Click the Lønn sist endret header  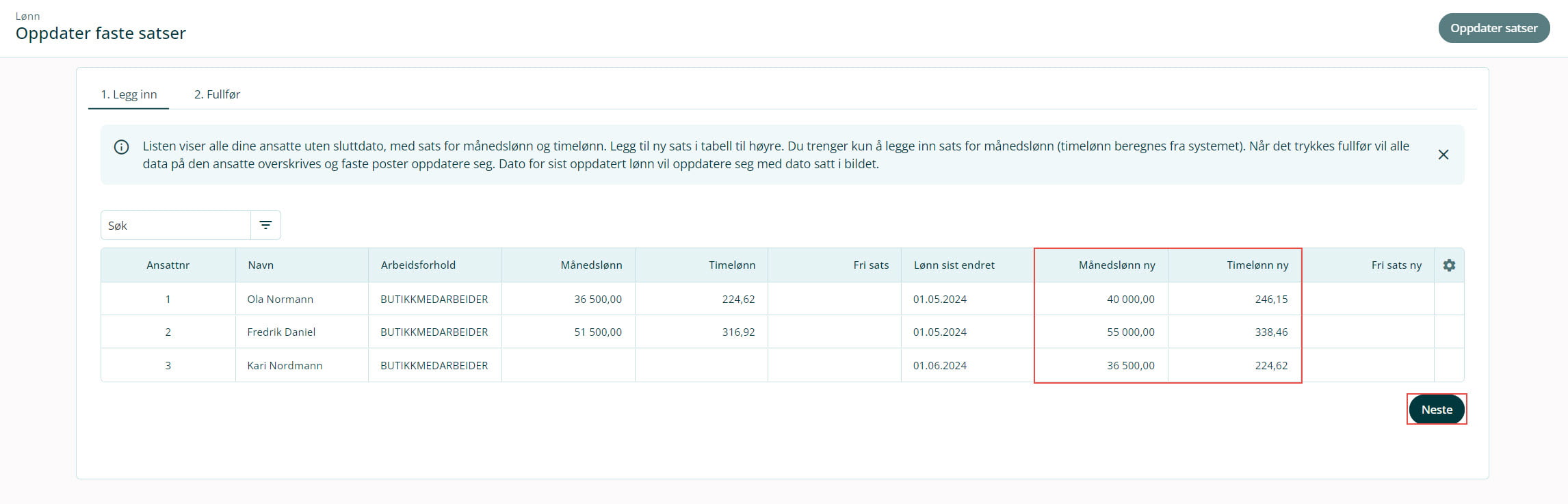click(x=954, y=265)
